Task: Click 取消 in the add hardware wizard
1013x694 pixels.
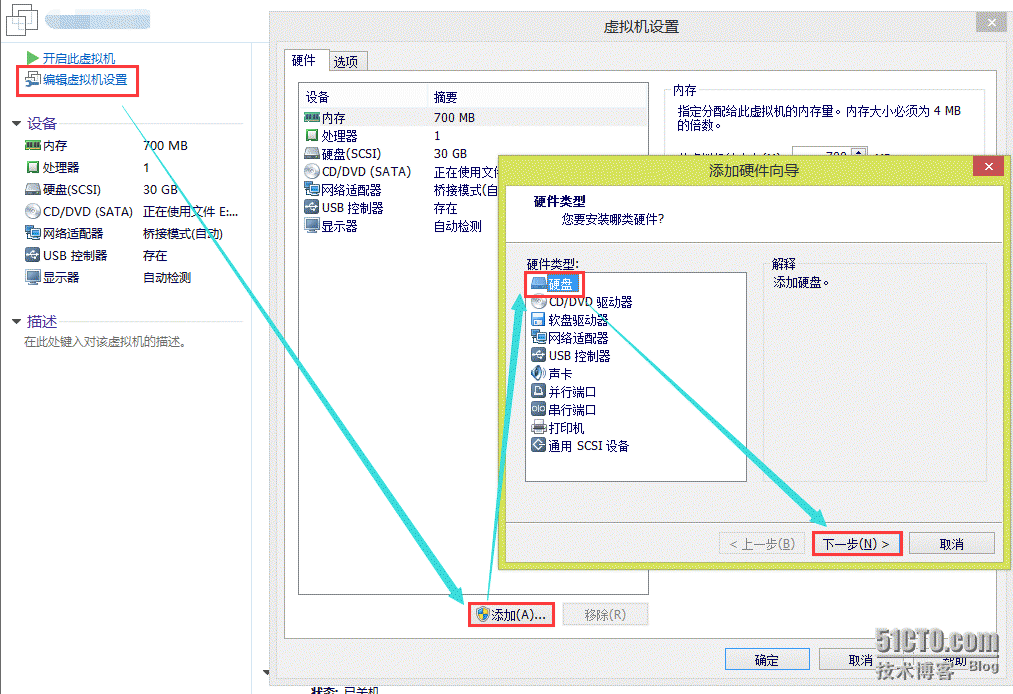Action: point(952,544)
